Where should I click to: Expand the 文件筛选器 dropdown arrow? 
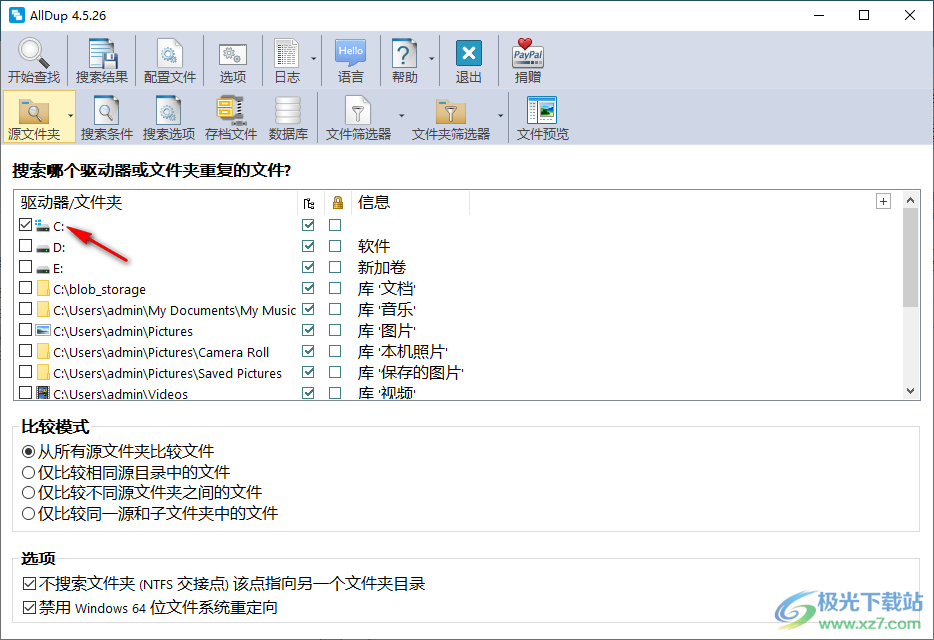(401, 116)
